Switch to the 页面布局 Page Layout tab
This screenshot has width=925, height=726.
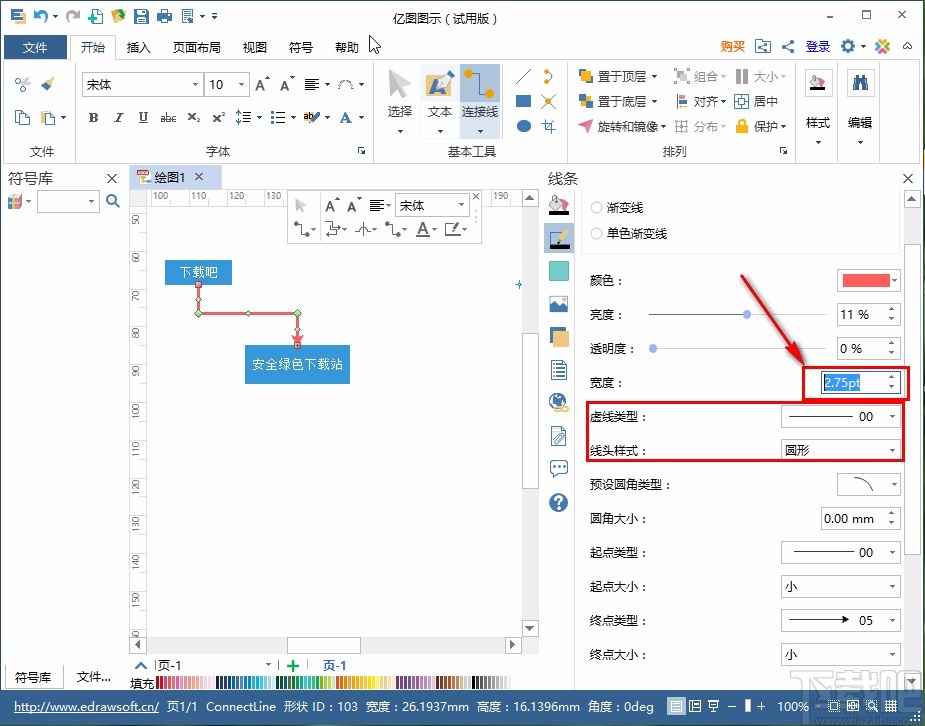(x=196, y=47)
